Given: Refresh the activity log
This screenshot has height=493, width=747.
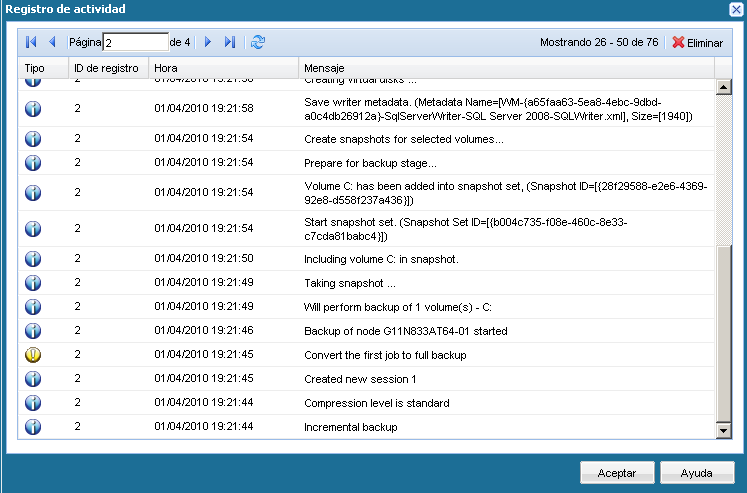Looking at the screenshot, I should (258, 42).
